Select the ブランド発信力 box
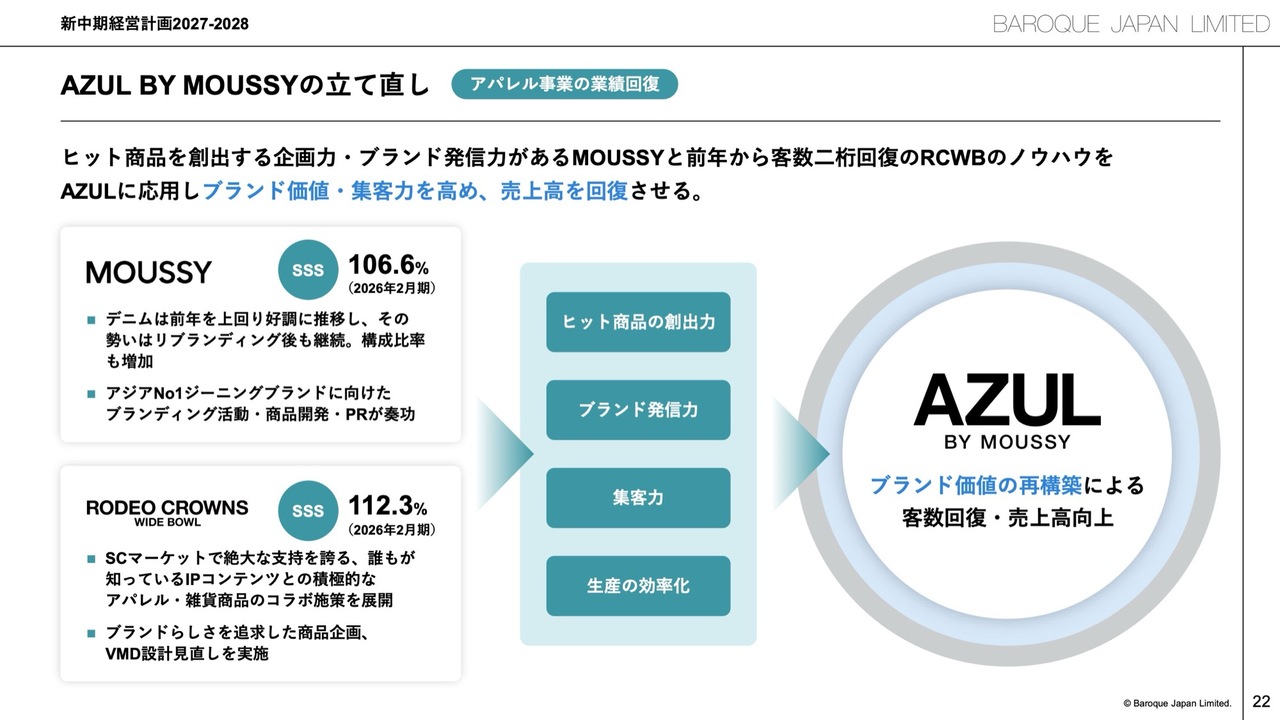1280x720 pixels. pyautogui.click(x=638, y=410)
